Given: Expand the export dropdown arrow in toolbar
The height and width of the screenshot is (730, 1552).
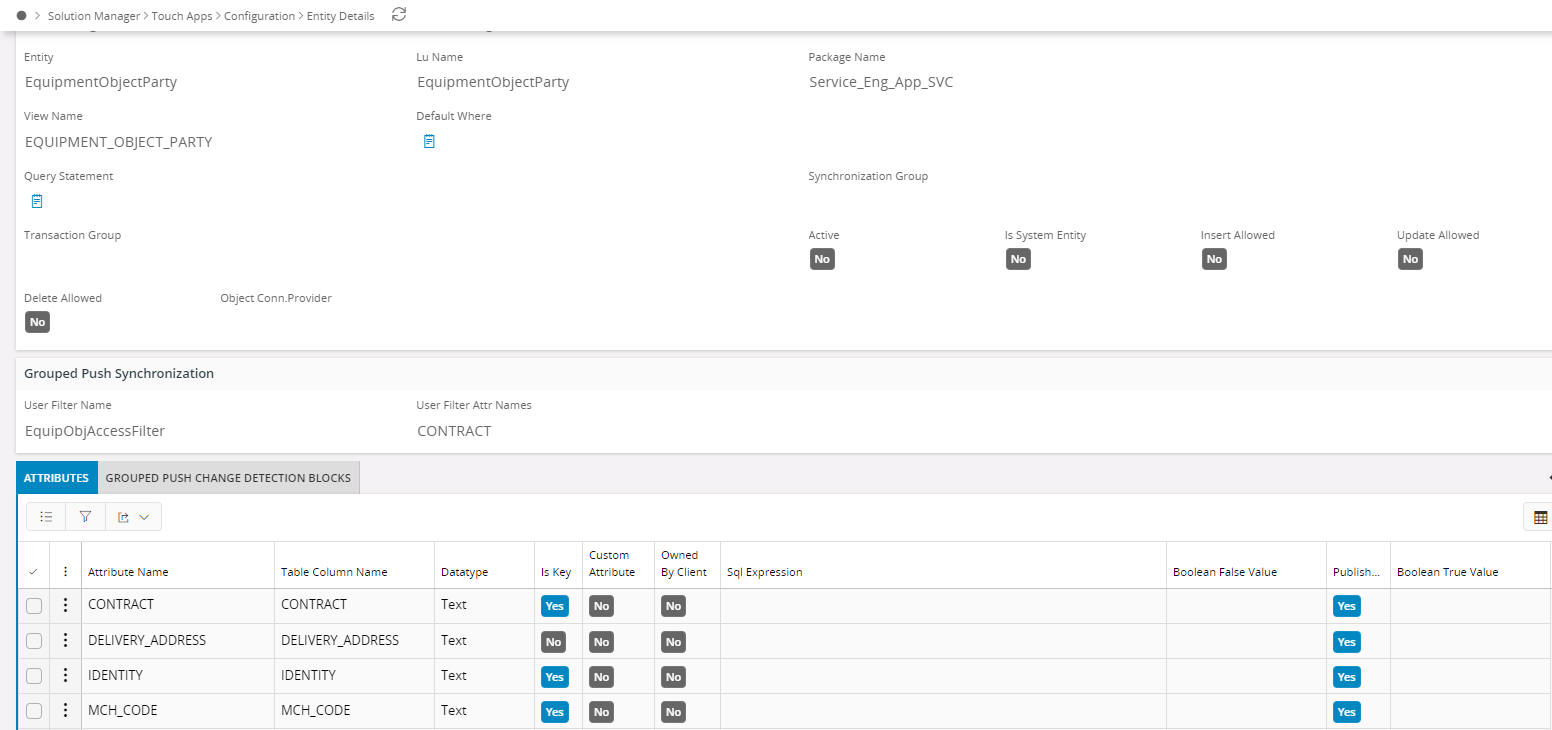Looking at the screenshot, I should (144, 517).
